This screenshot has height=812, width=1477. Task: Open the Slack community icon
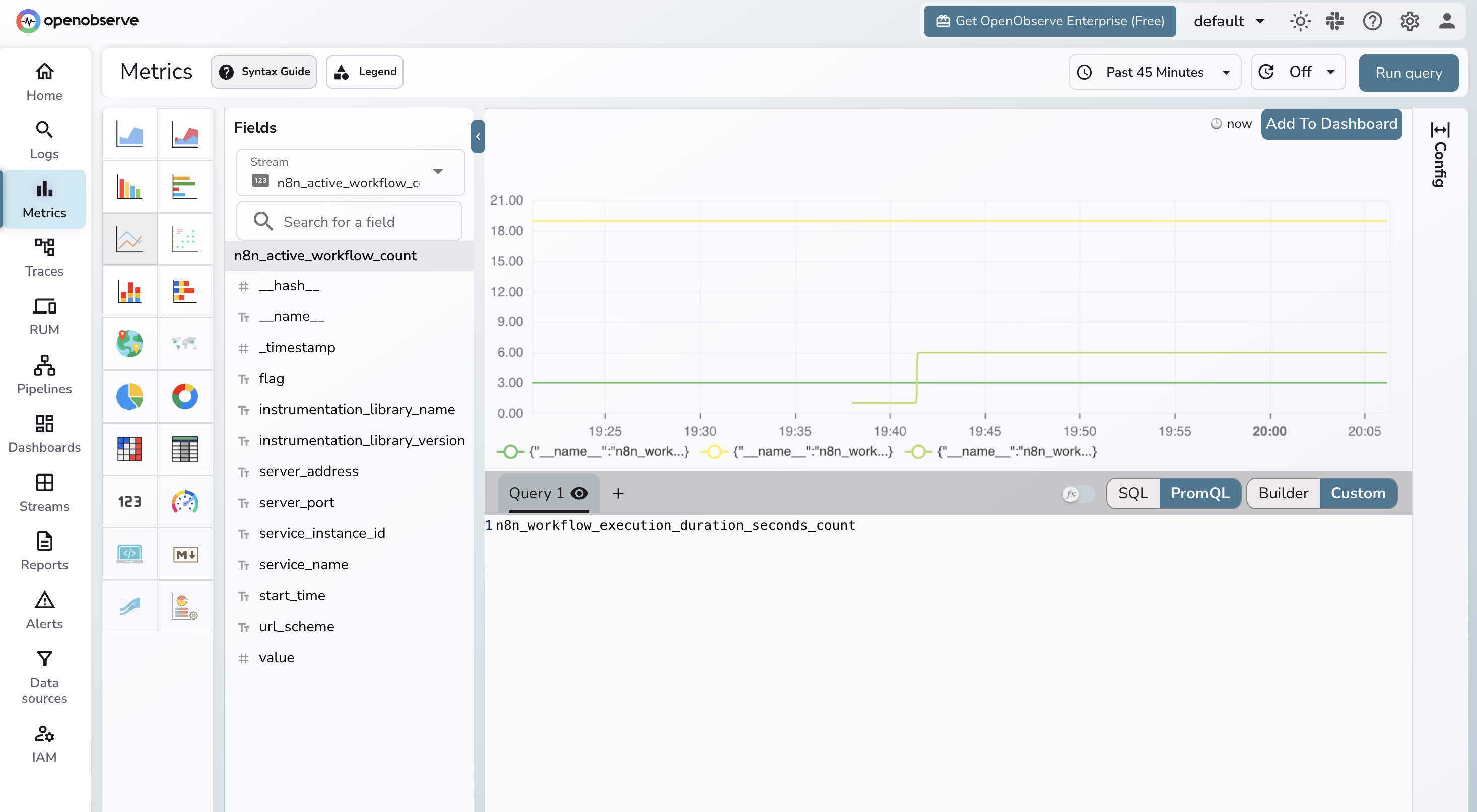tap(1335, 21)
